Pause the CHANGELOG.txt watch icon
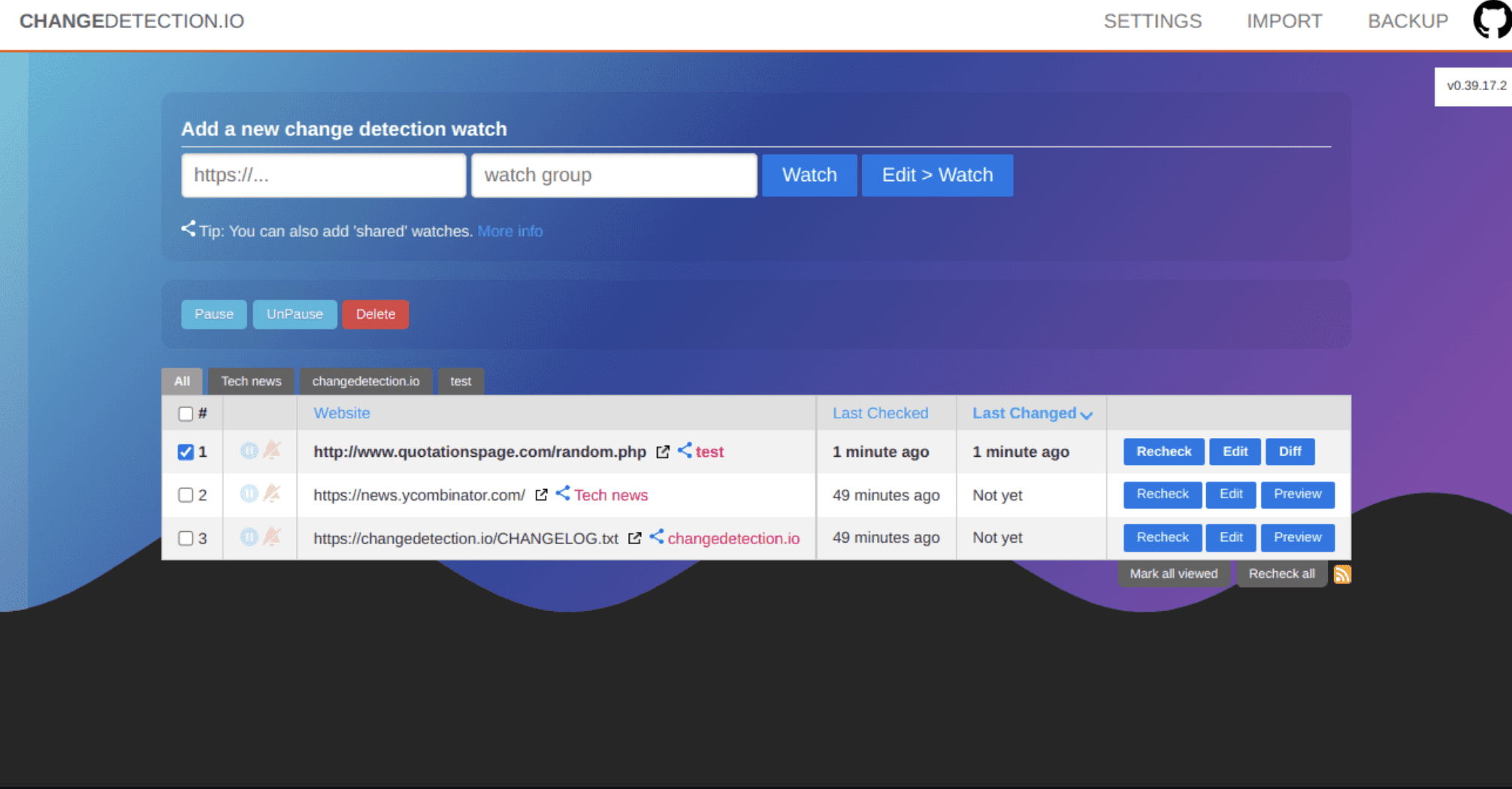This screenshot has width=1512, height=789. pos(249,537)
